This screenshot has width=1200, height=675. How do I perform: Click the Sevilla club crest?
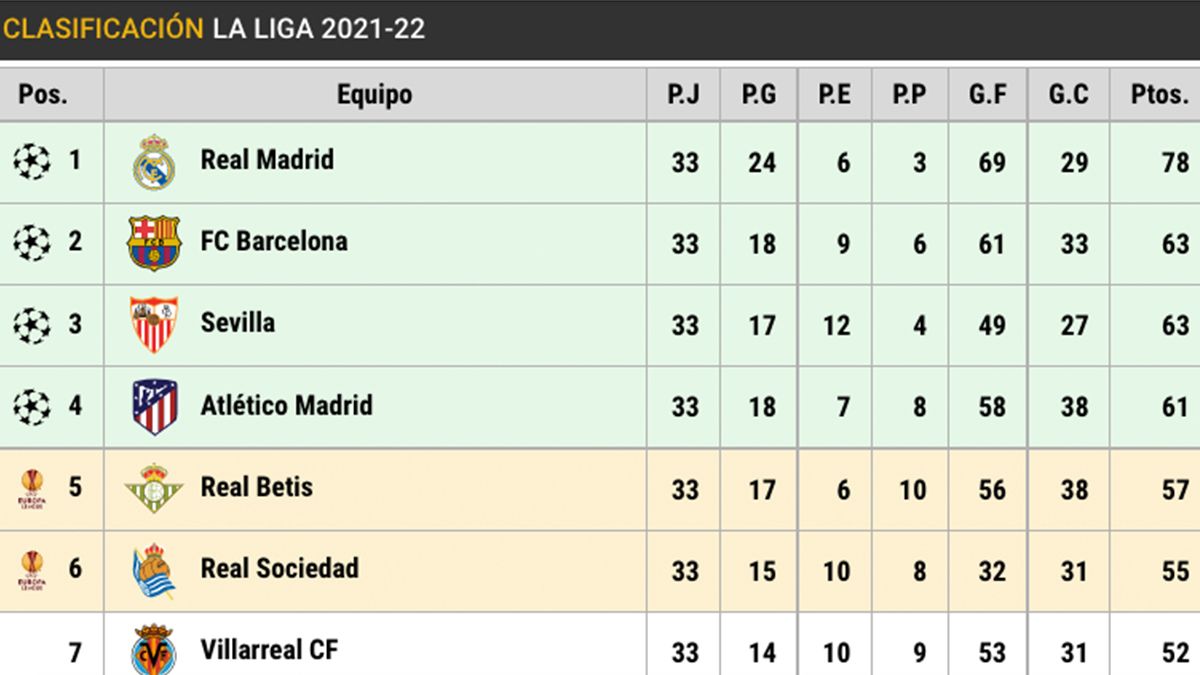(154, 325)
